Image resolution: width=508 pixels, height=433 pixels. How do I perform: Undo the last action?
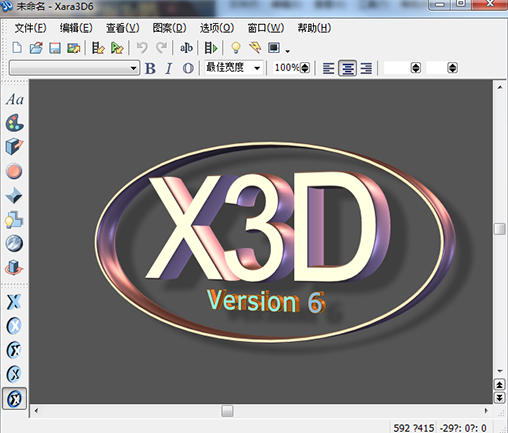(142, 48)
